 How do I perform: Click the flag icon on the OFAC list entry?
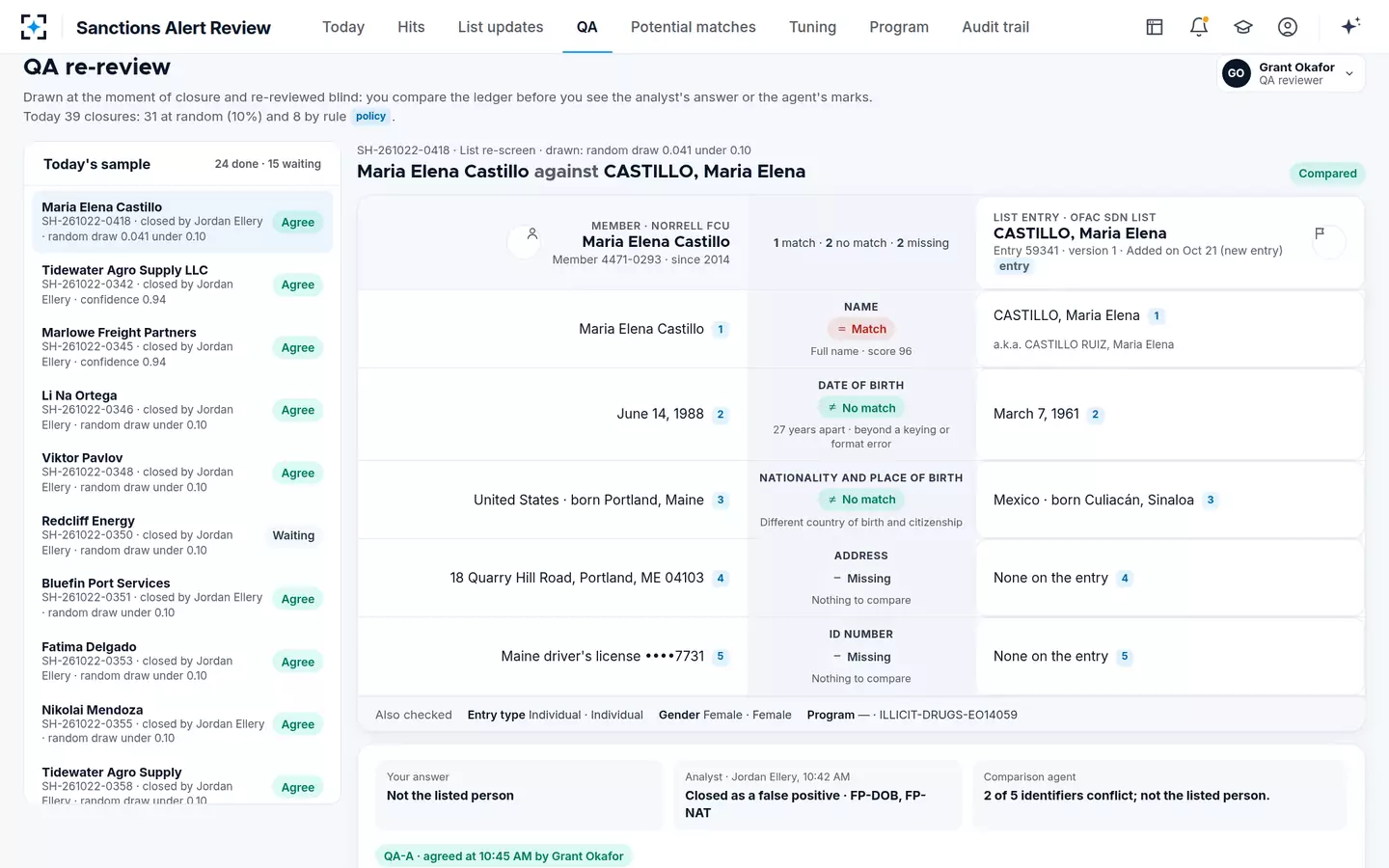pos(1320,233)
